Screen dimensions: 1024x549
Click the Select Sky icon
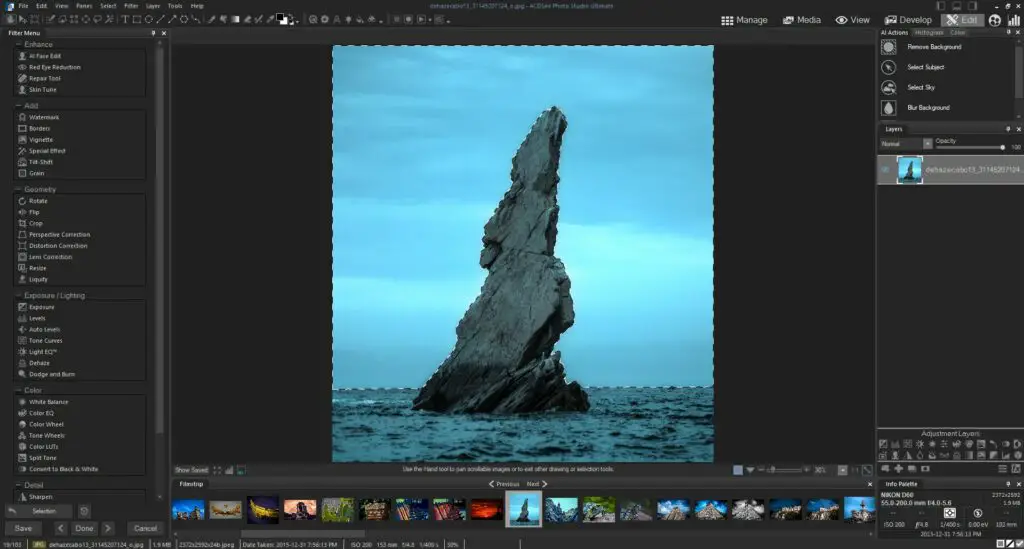(888, 87)
